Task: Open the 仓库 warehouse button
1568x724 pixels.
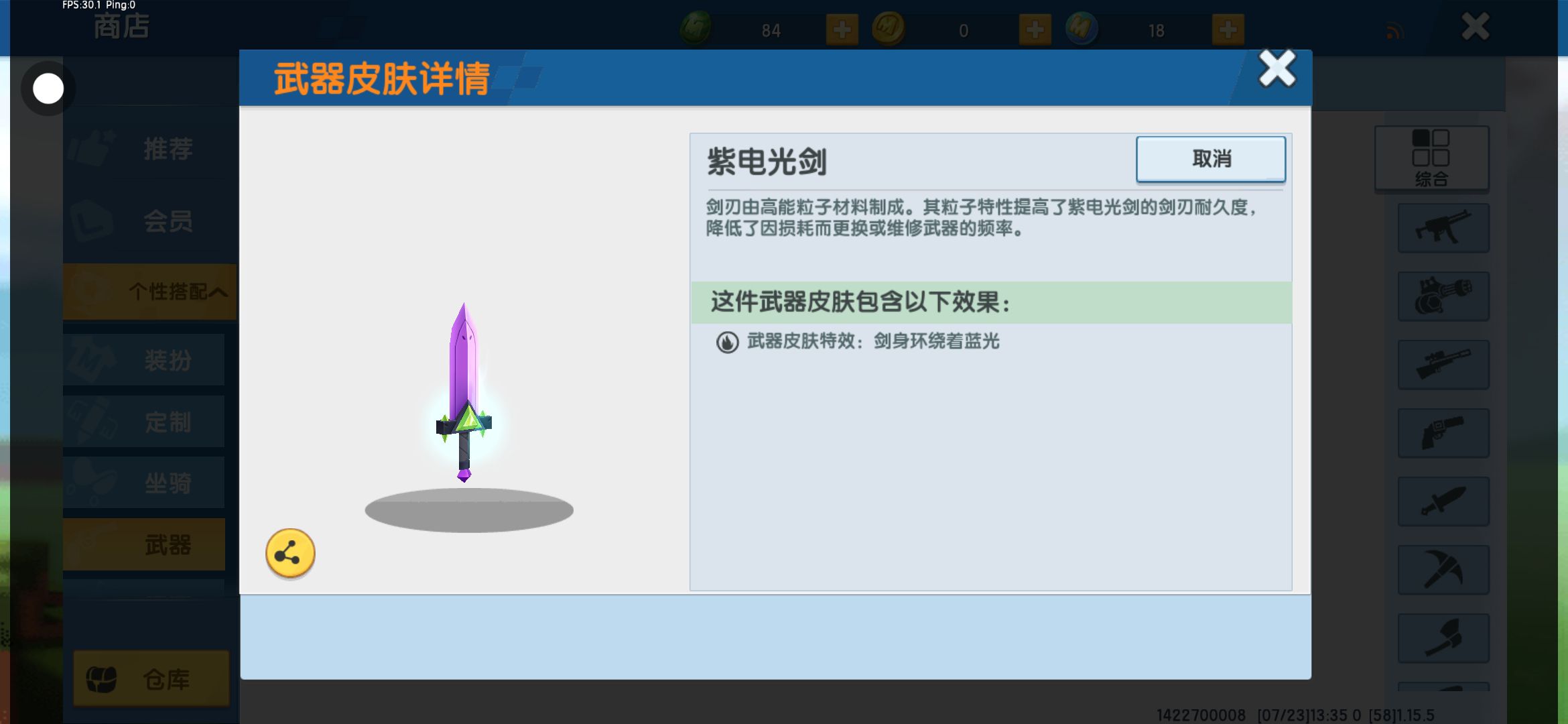Action: [x=151, y=678]
